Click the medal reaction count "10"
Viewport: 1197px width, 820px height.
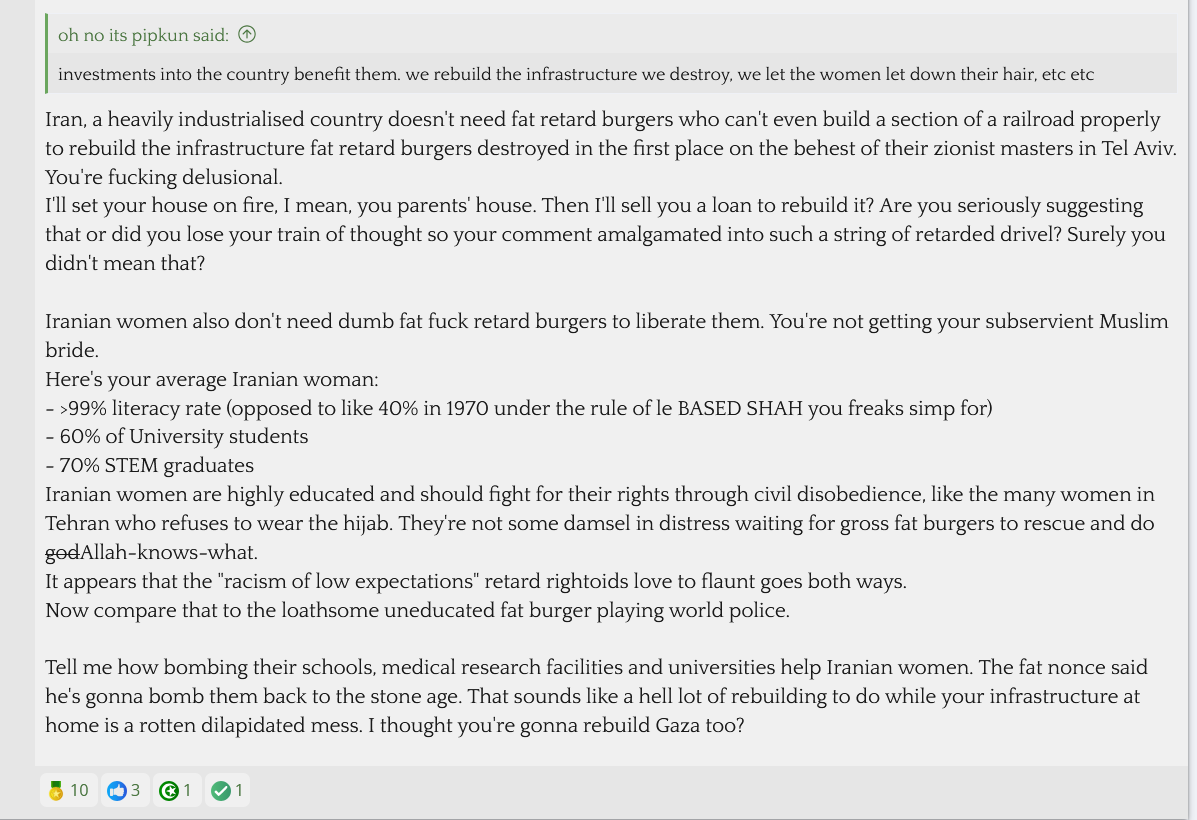coord(79,791)
